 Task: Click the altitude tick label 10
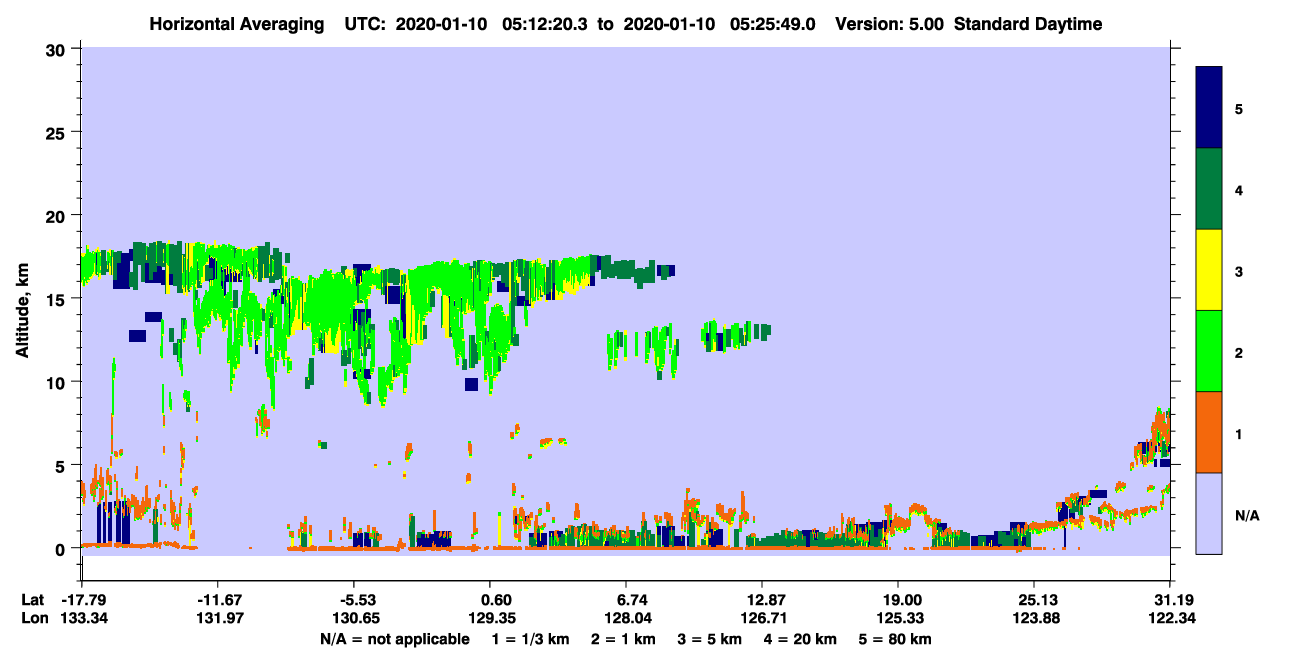(x=55, y=382)
